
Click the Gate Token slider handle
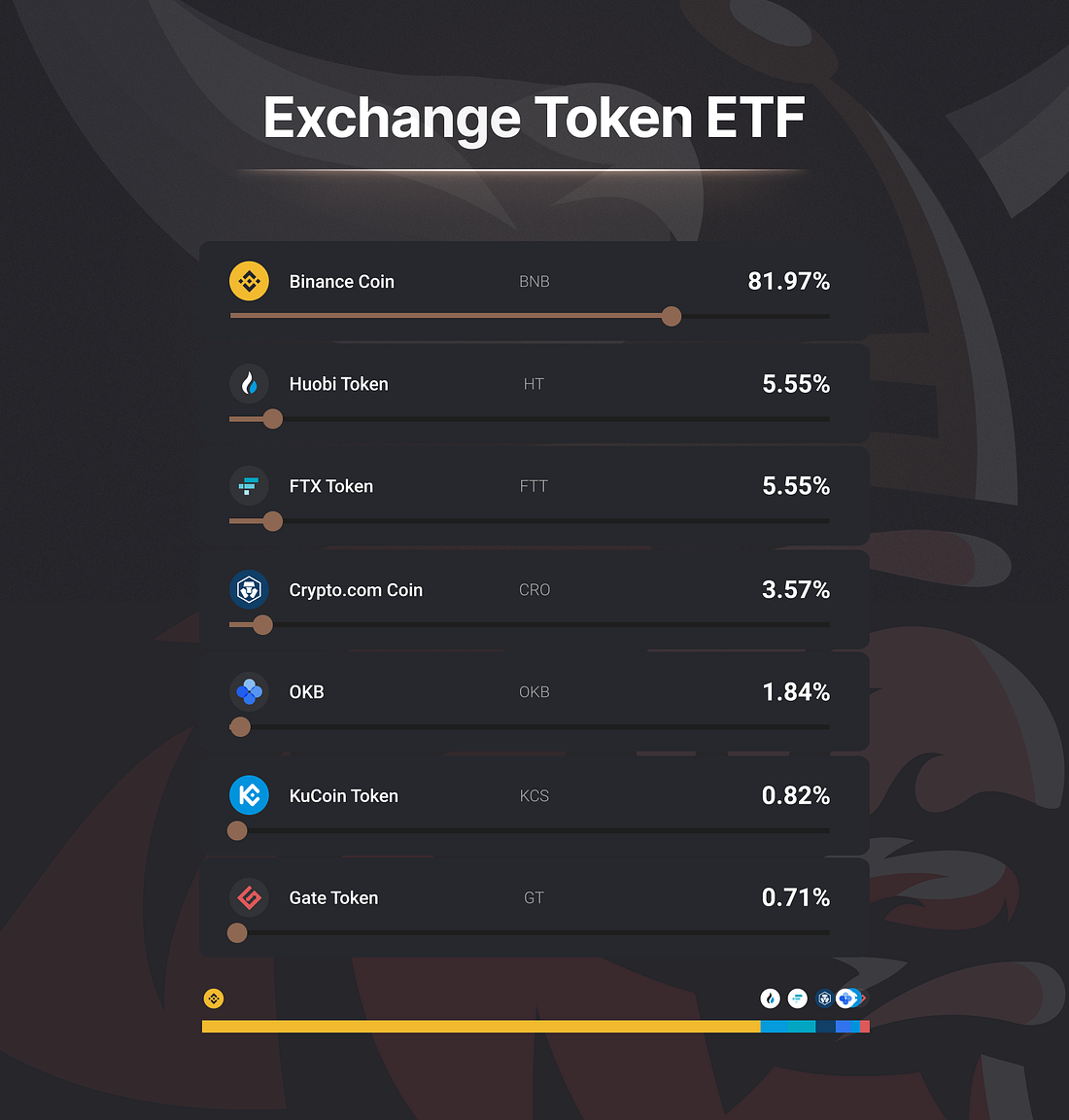[237, 933]
